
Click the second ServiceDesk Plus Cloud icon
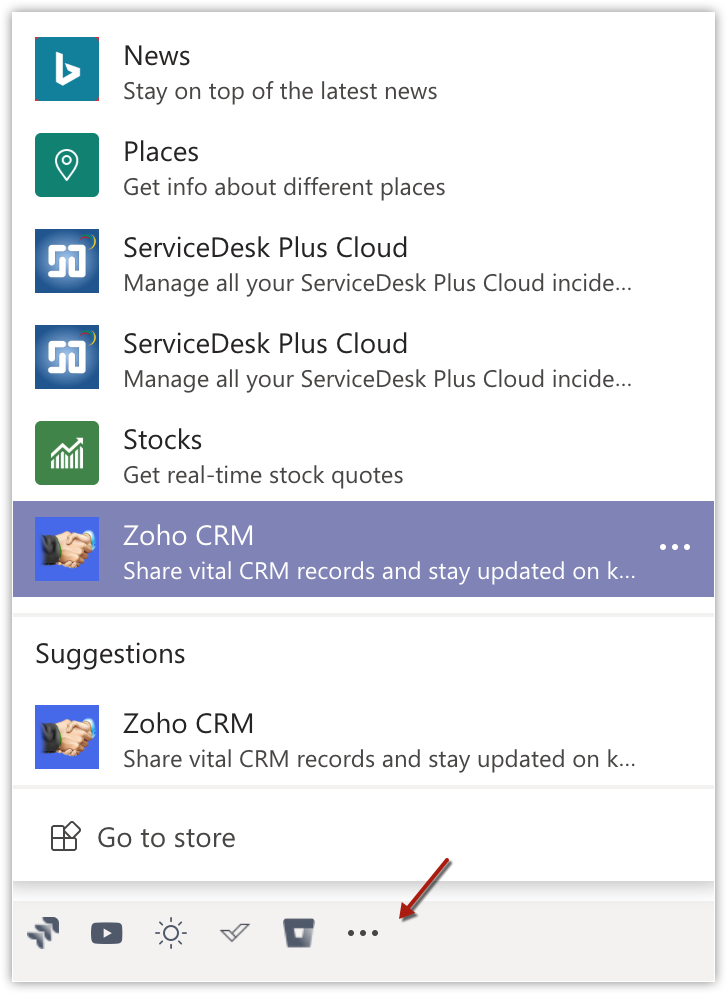click(67, 357)
